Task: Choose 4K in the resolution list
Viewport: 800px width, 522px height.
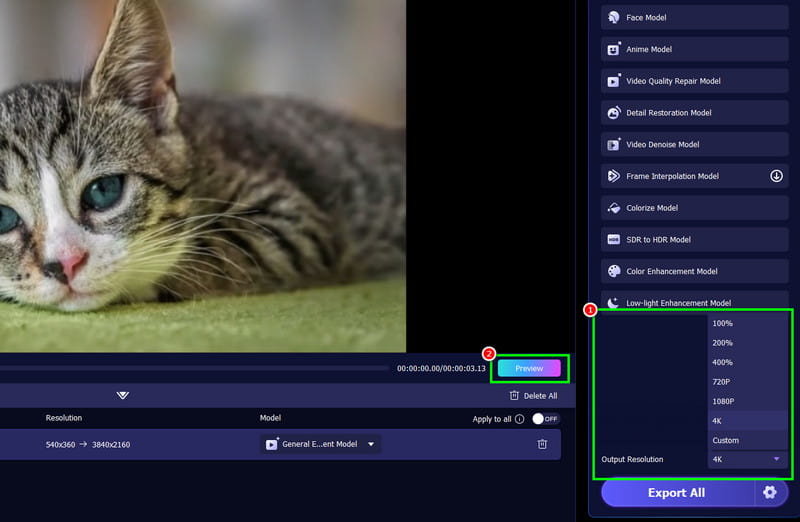Action: click(747, 420)
